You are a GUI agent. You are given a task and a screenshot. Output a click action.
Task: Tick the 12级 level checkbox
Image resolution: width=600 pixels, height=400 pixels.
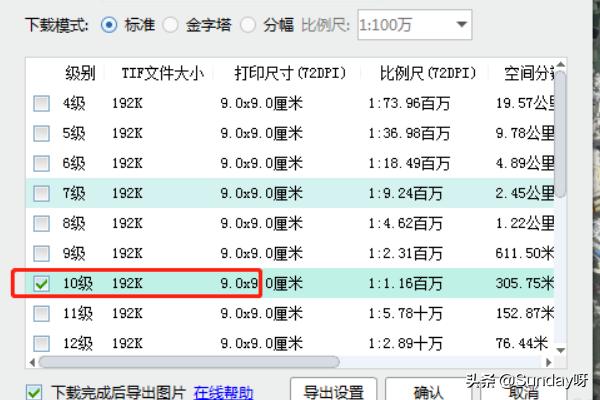(x=41, y=344)
